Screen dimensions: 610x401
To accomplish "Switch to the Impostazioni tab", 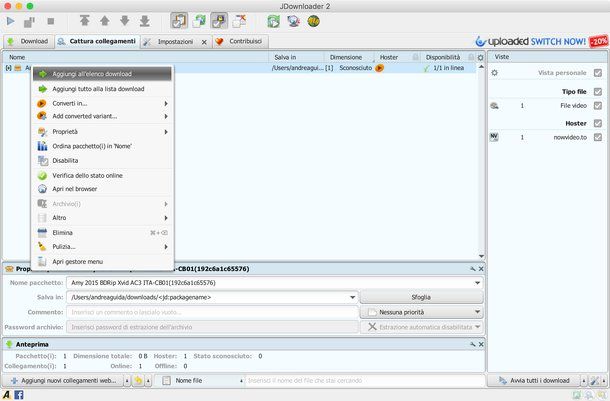I will click(175, 42).
